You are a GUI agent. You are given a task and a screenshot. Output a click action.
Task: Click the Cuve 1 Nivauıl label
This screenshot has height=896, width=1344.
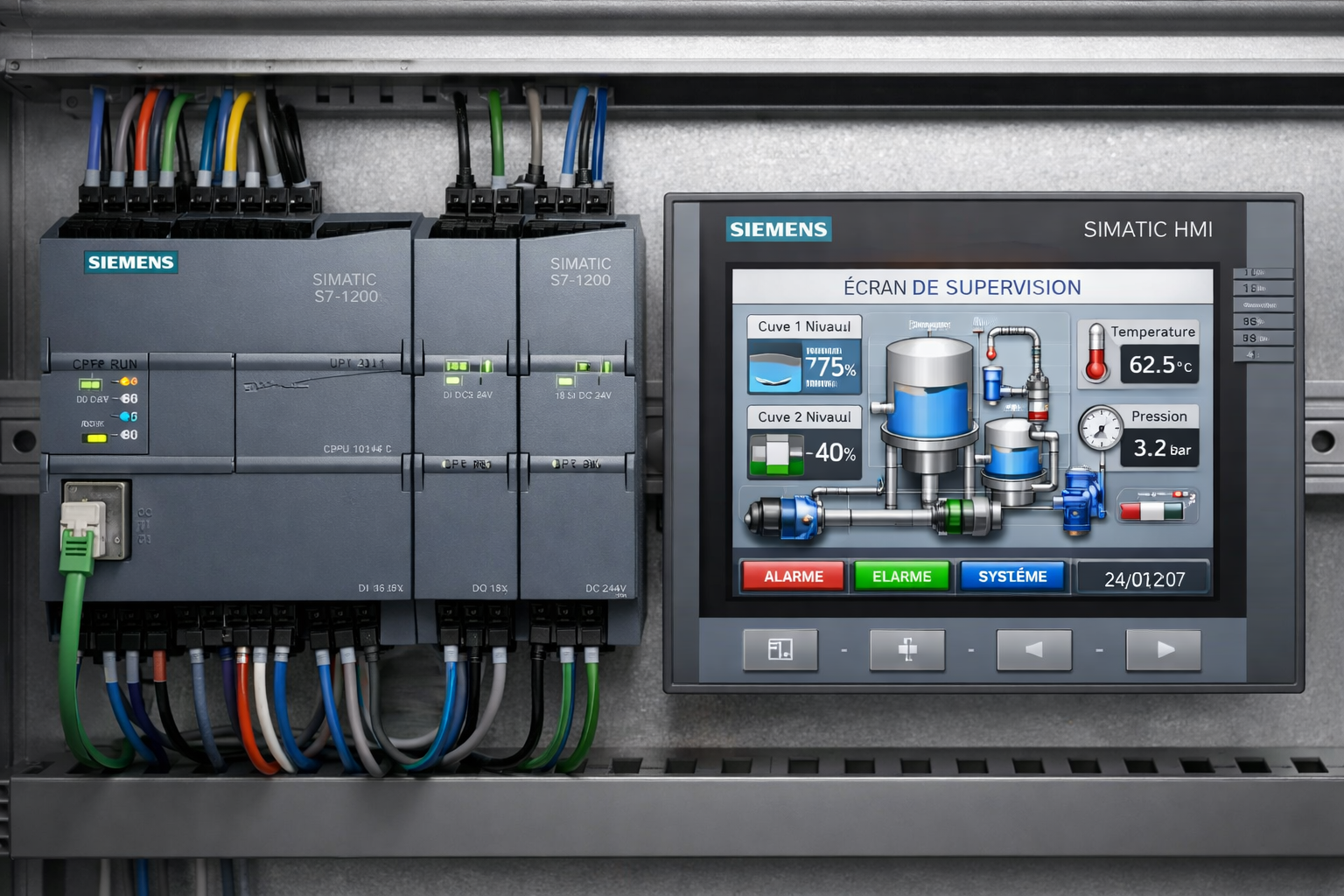804,326
